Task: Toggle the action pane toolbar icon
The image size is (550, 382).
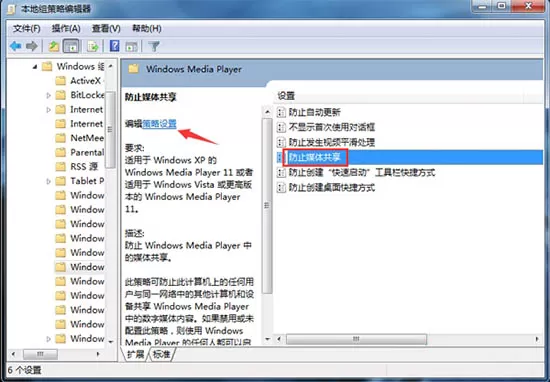Action: pyautogui.click(x=132, y=46)
